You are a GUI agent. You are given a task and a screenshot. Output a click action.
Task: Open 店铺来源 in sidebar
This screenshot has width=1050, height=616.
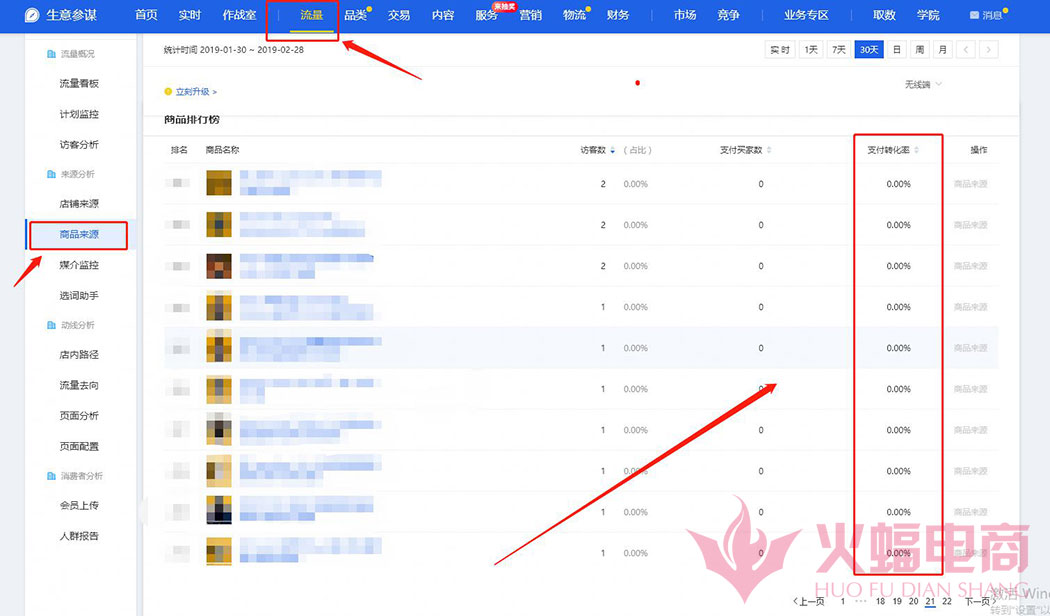(79, 204)
